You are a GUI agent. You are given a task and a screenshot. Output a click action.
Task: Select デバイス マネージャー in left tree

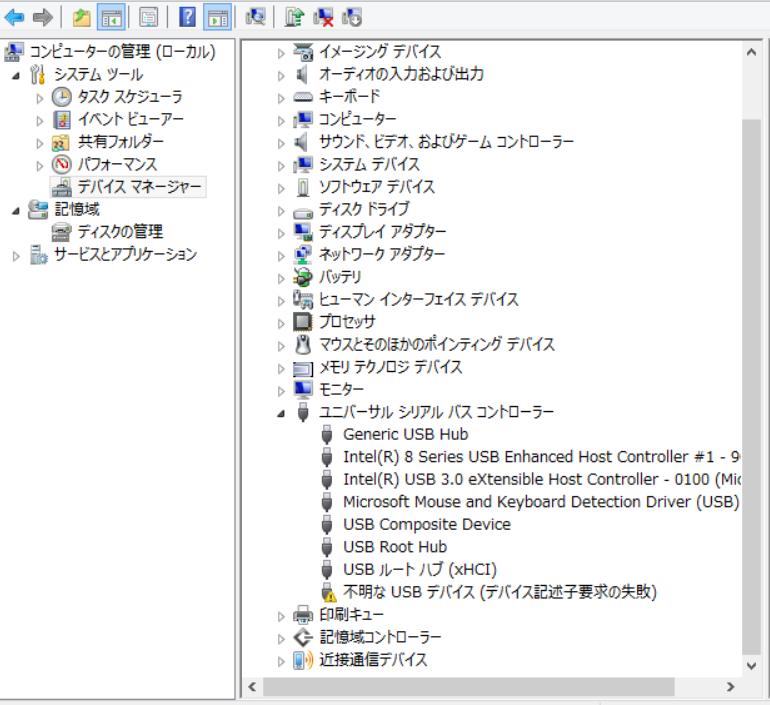click(x=139, y=187)
